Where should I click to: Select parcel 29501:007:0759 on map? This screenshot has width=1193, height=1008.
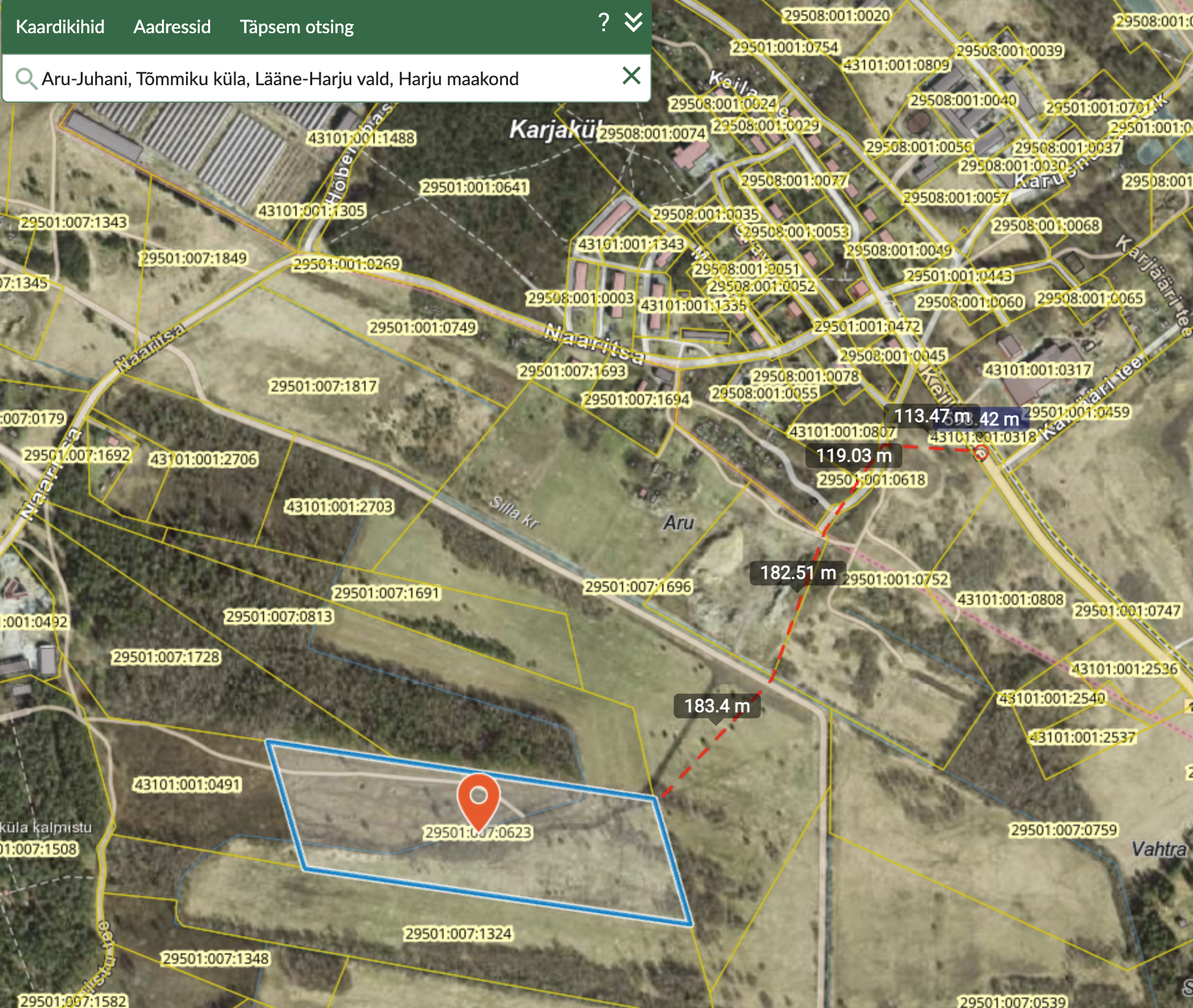tap(1063, 830)
